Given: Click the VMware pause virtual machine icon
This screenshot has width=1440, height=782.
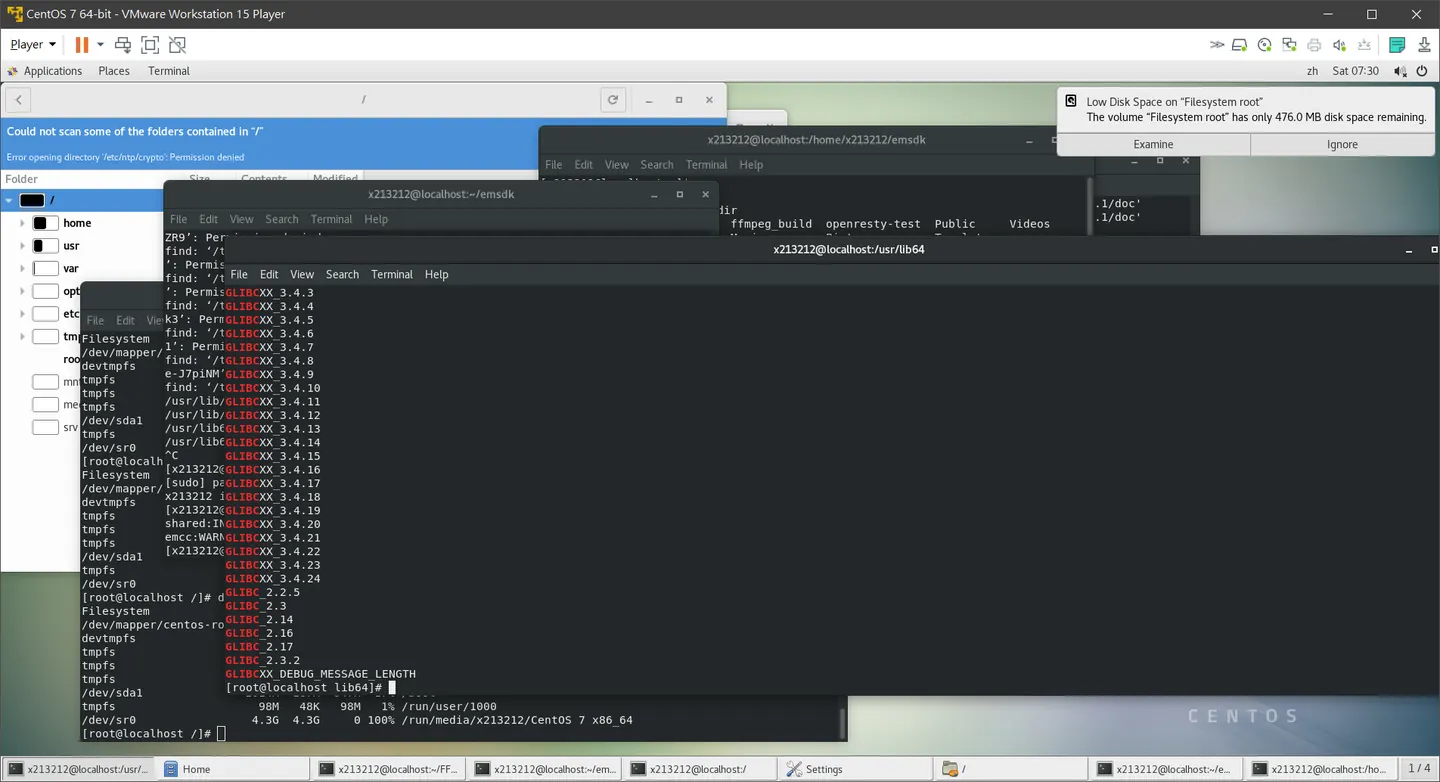Looking at the screenshot, I should coord(82,45).
